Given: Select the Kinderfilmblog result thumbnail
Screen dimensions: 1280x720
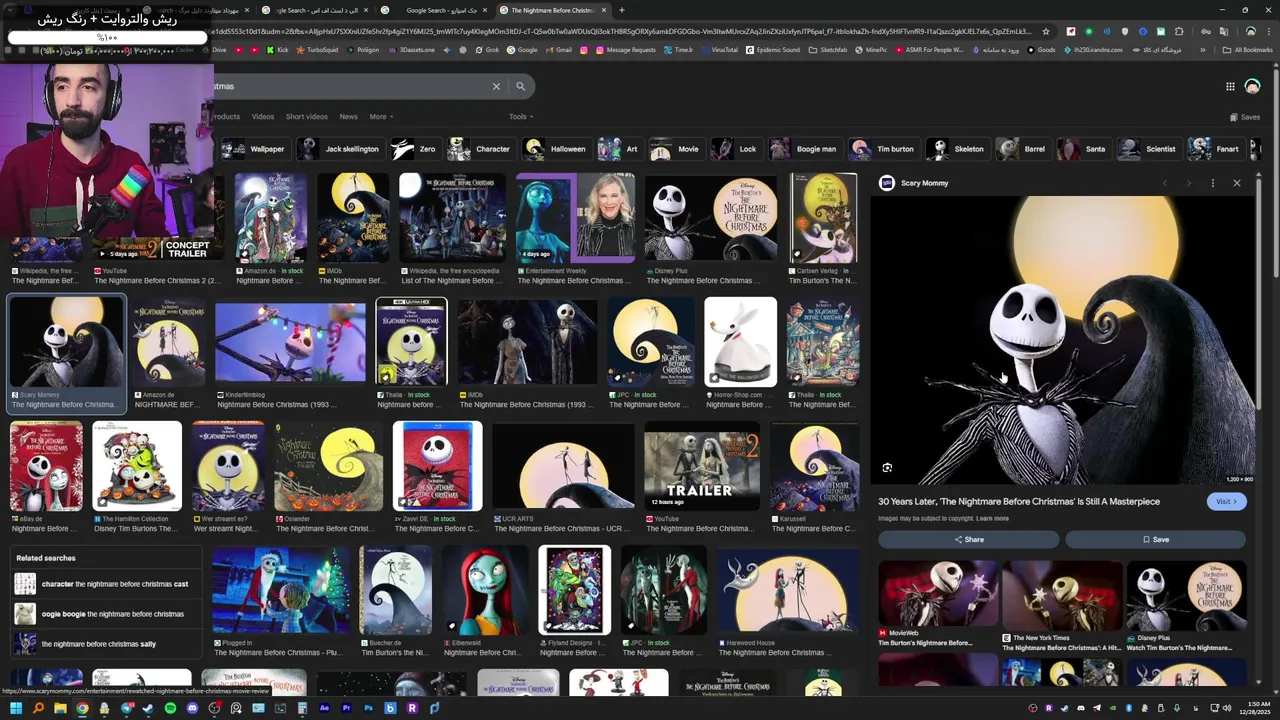Looking at the screenshot, I should [x=290, y=342].
